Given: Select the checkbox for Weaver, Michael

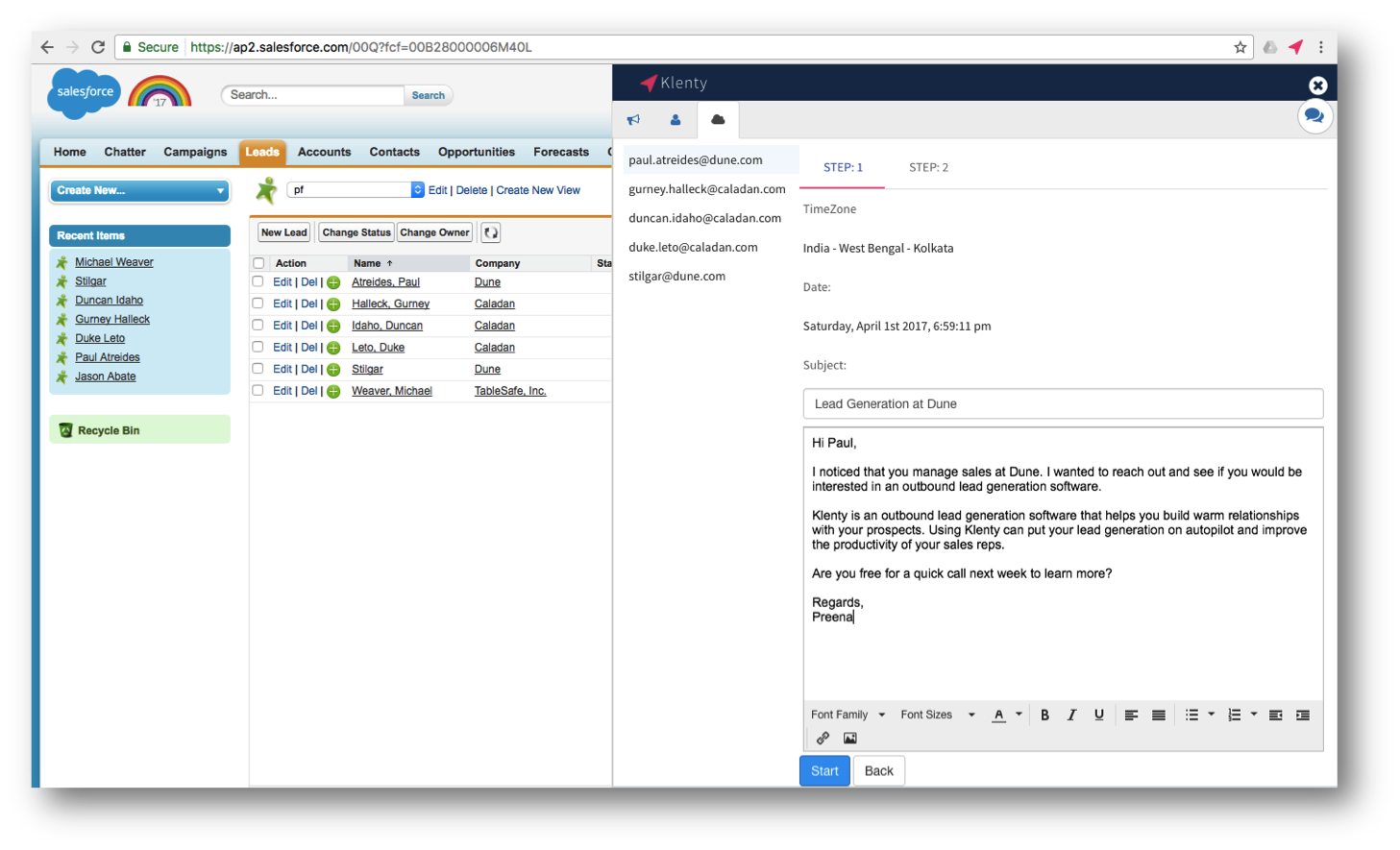Looking at the screenshot, I should click(258, 390).
